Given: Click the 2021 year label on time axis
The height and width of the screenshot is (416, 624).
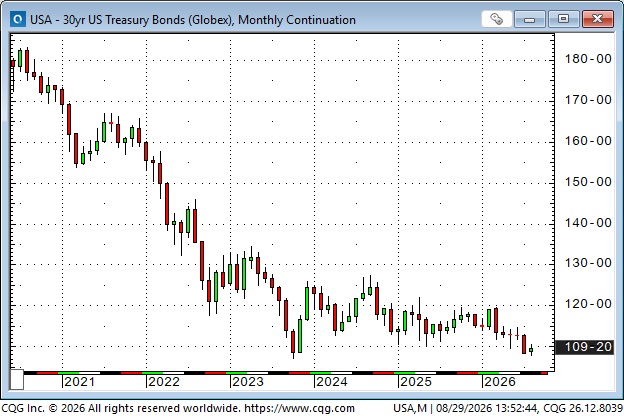Looking at the screenshot, I should [x=80, y=382].
